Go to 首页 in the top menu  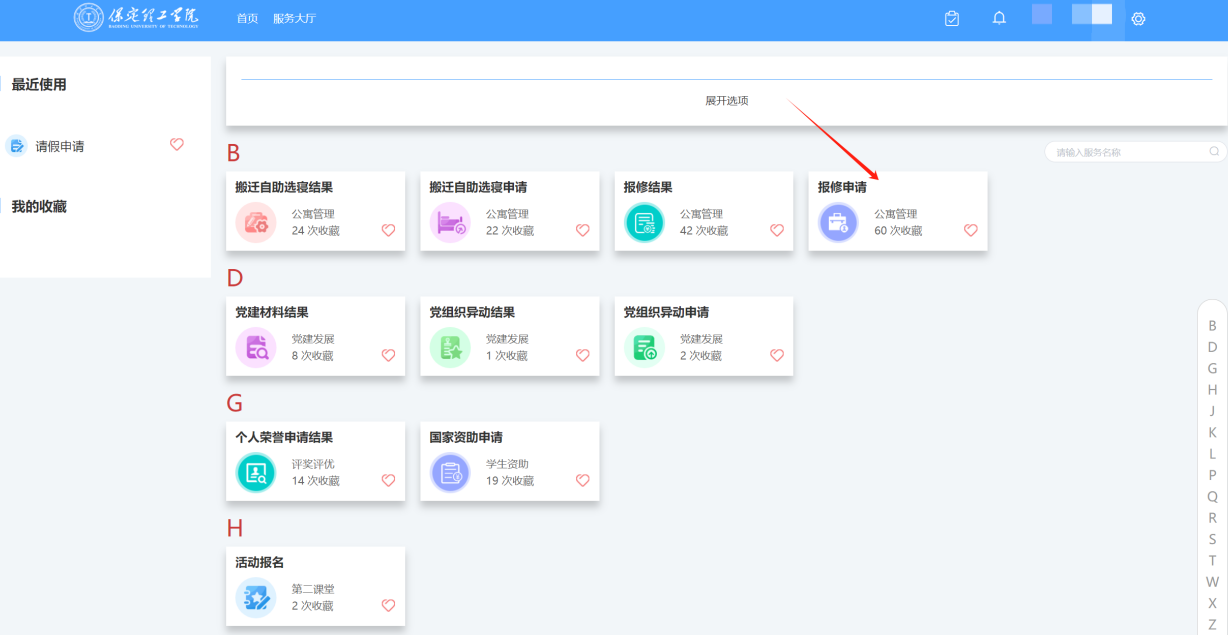(x=247, y=18)
